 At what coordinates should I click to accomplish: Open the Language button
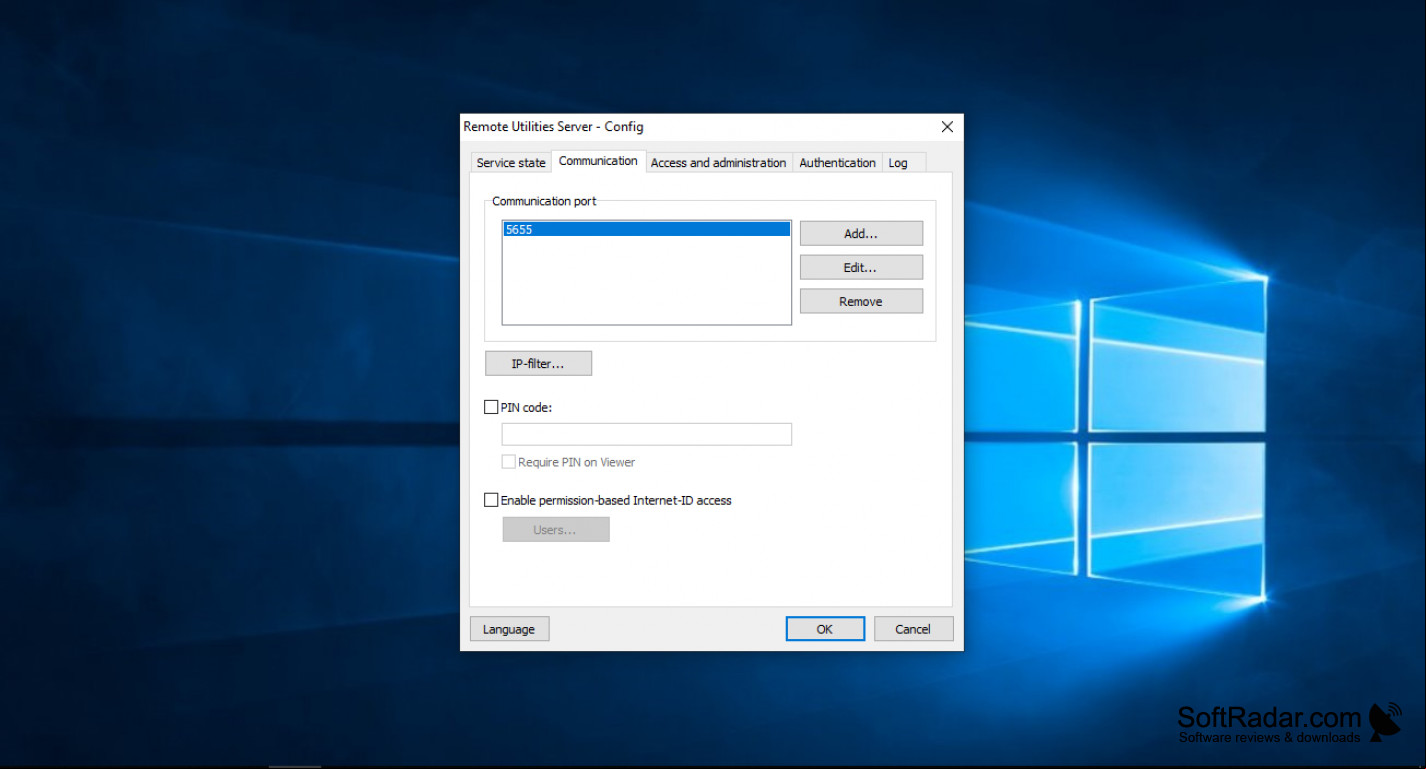pos(509,629)
